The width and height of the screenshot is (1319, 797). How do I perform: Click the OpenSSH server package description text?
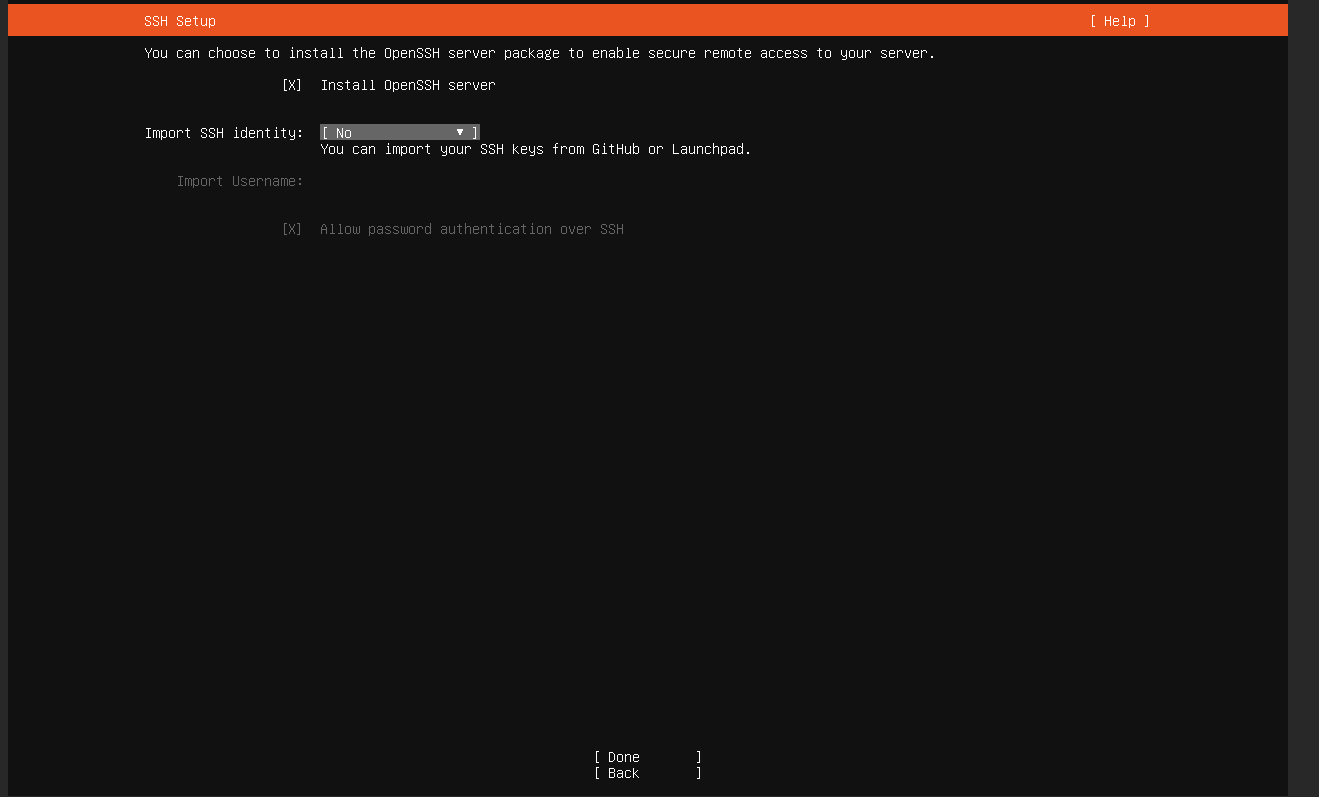[x=540, y=53]
